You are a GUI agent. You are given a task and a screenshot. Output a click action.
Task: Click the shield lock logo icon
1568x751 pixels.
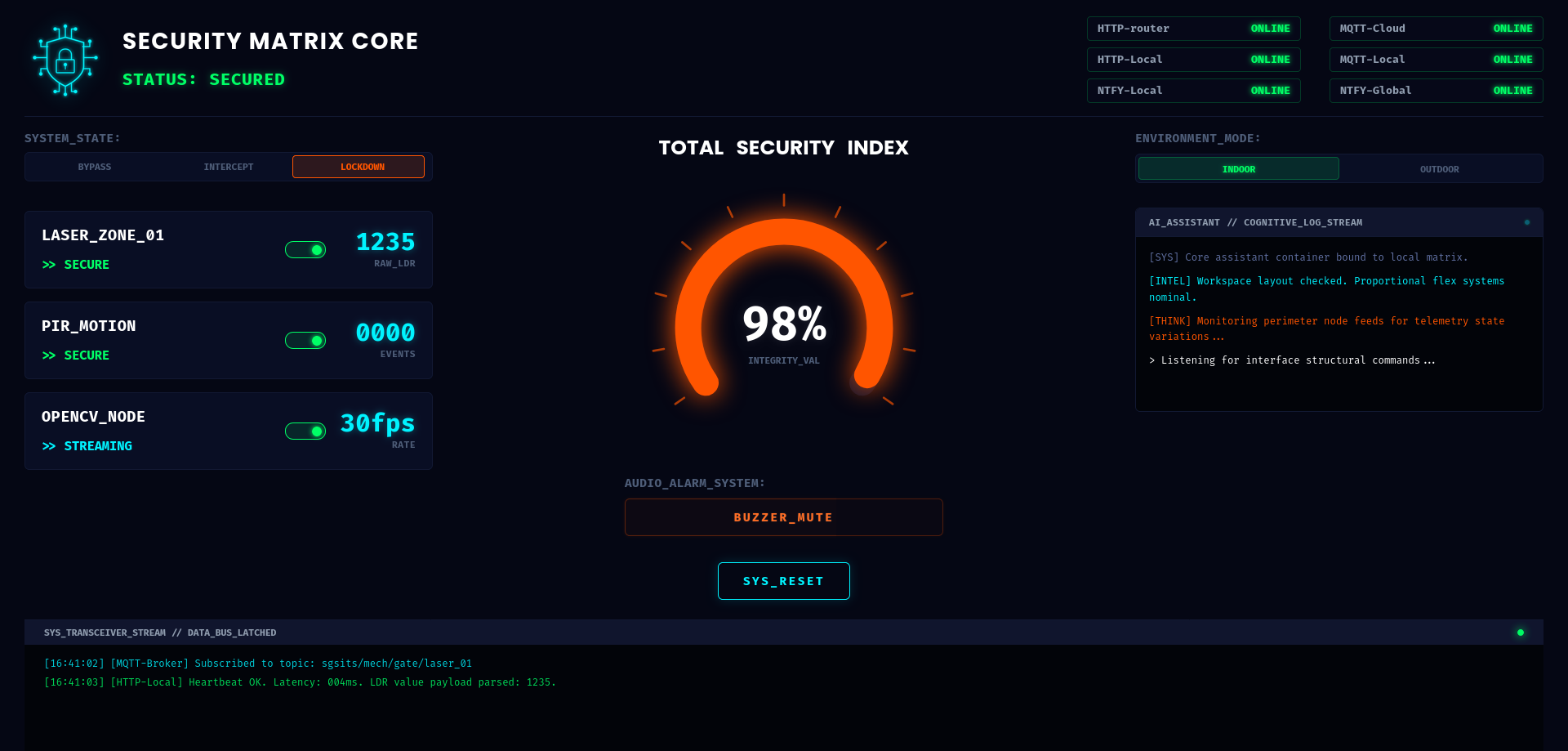pos(65,60)
